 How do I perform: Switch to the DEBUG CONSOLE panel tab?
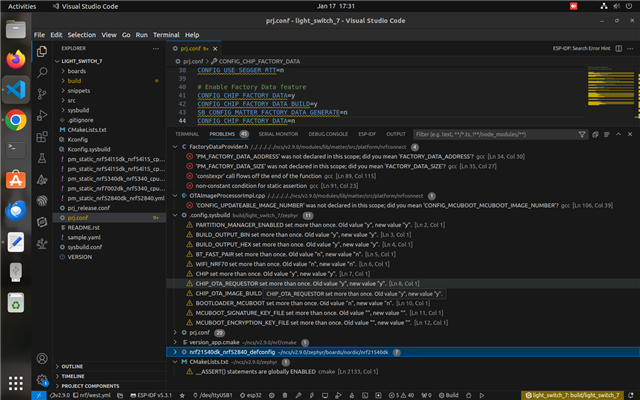pyautogui.click(x=328, y=134)
